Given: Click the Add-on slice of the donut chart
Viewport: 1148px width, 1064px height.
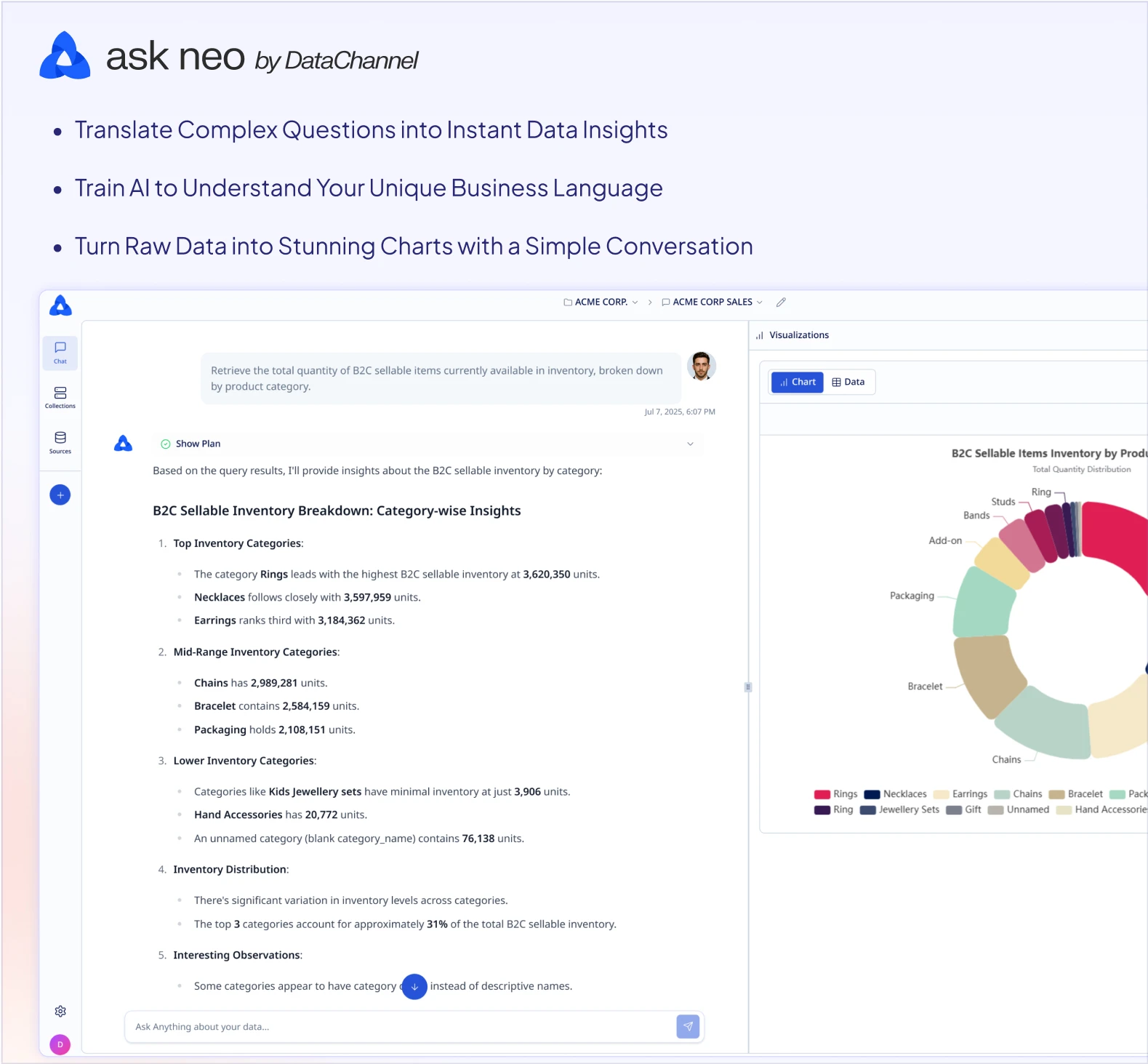Looking at the screenshot, I should pos(1001,564).
